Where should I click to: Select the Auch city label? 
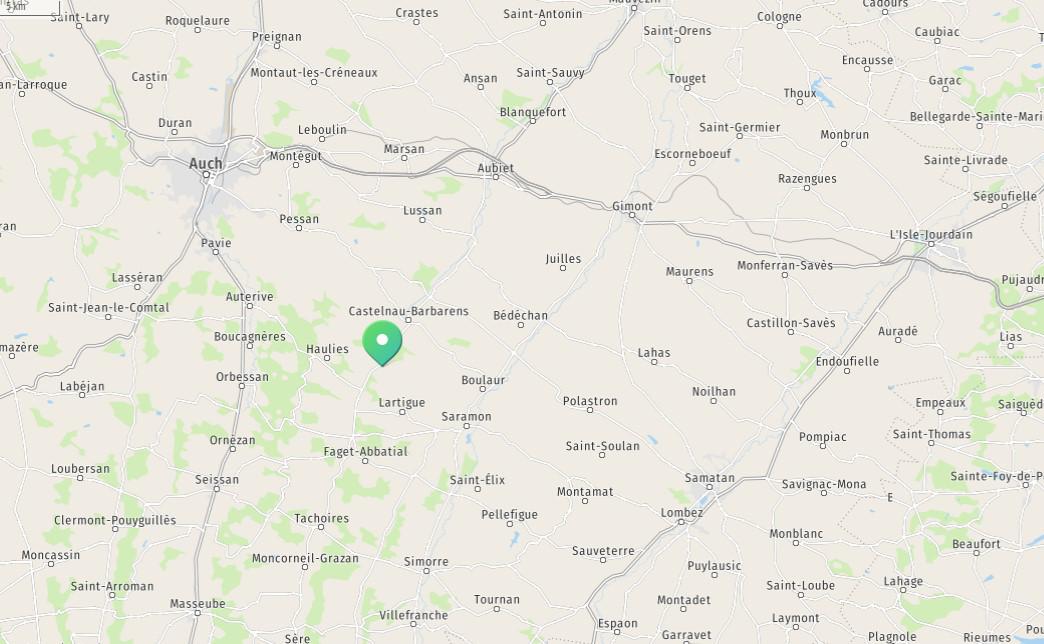(206, 163)
